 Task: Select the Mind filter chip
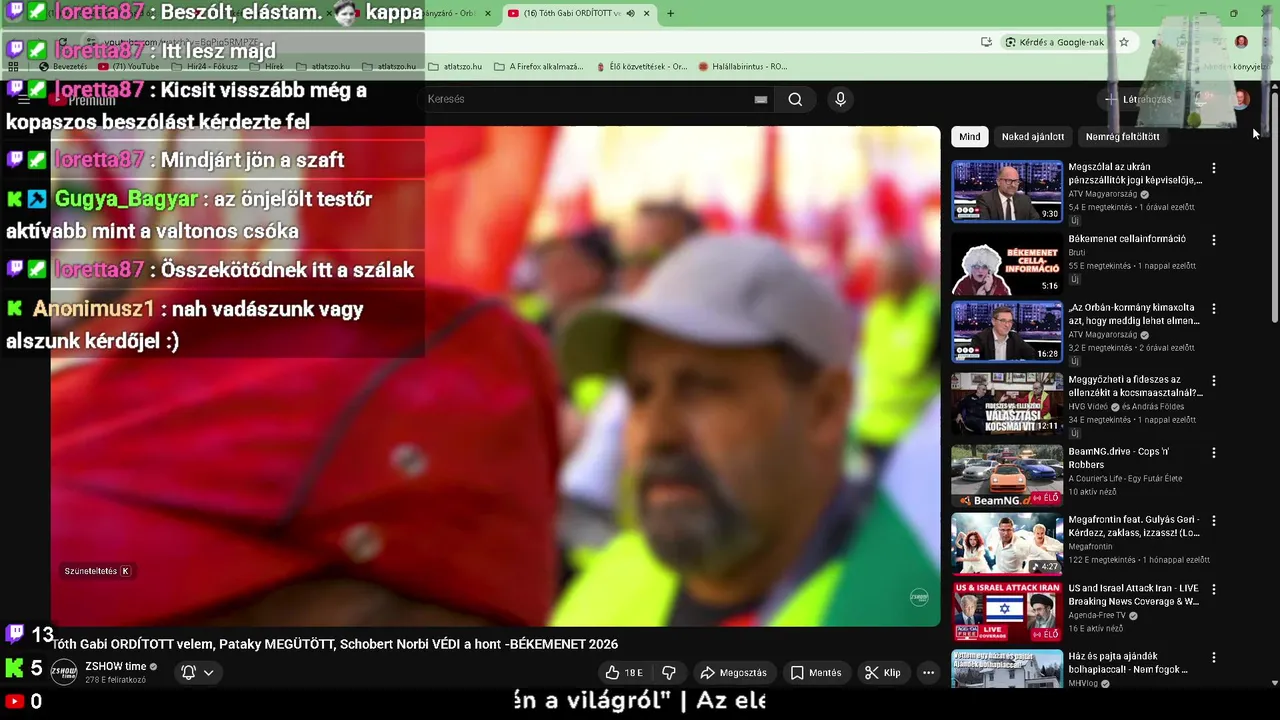click(969, 136)
